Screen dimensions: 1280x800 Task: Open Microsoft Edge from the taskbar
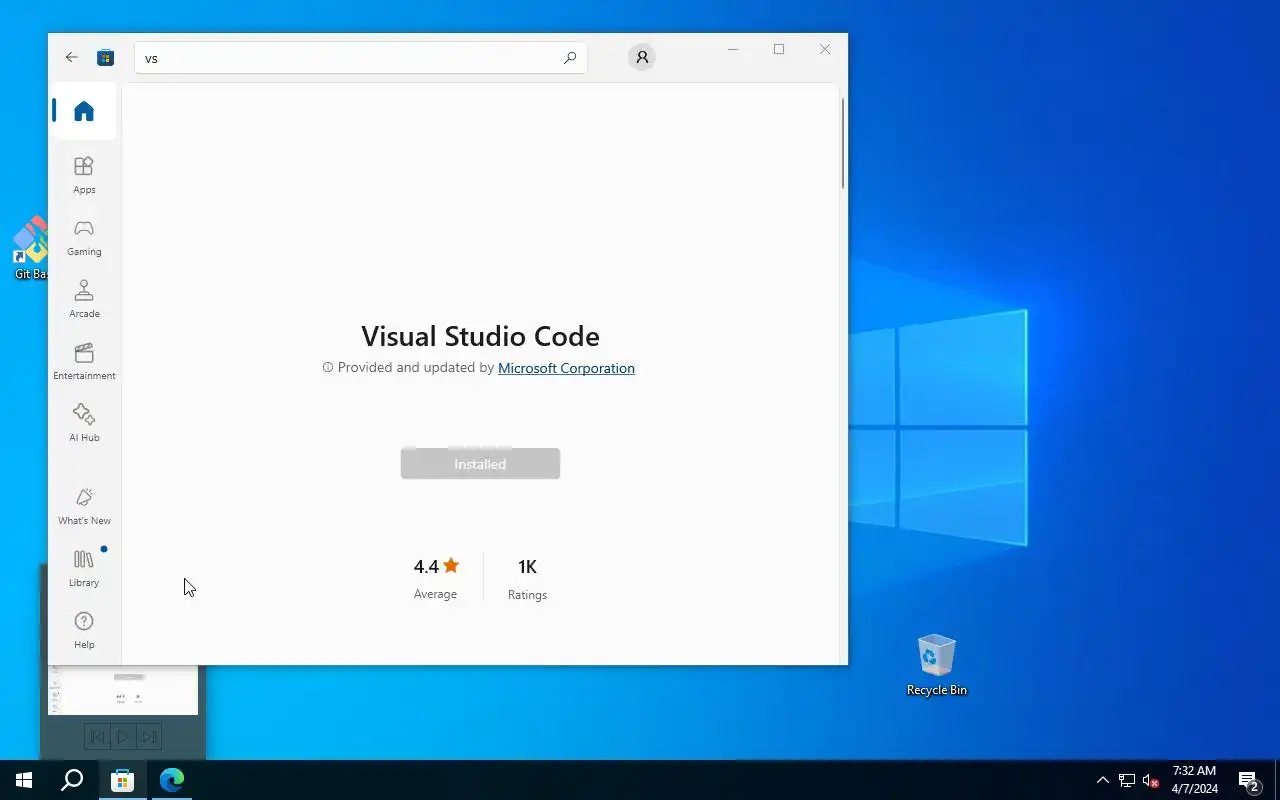pyautogui.click(x=172, y=780)
